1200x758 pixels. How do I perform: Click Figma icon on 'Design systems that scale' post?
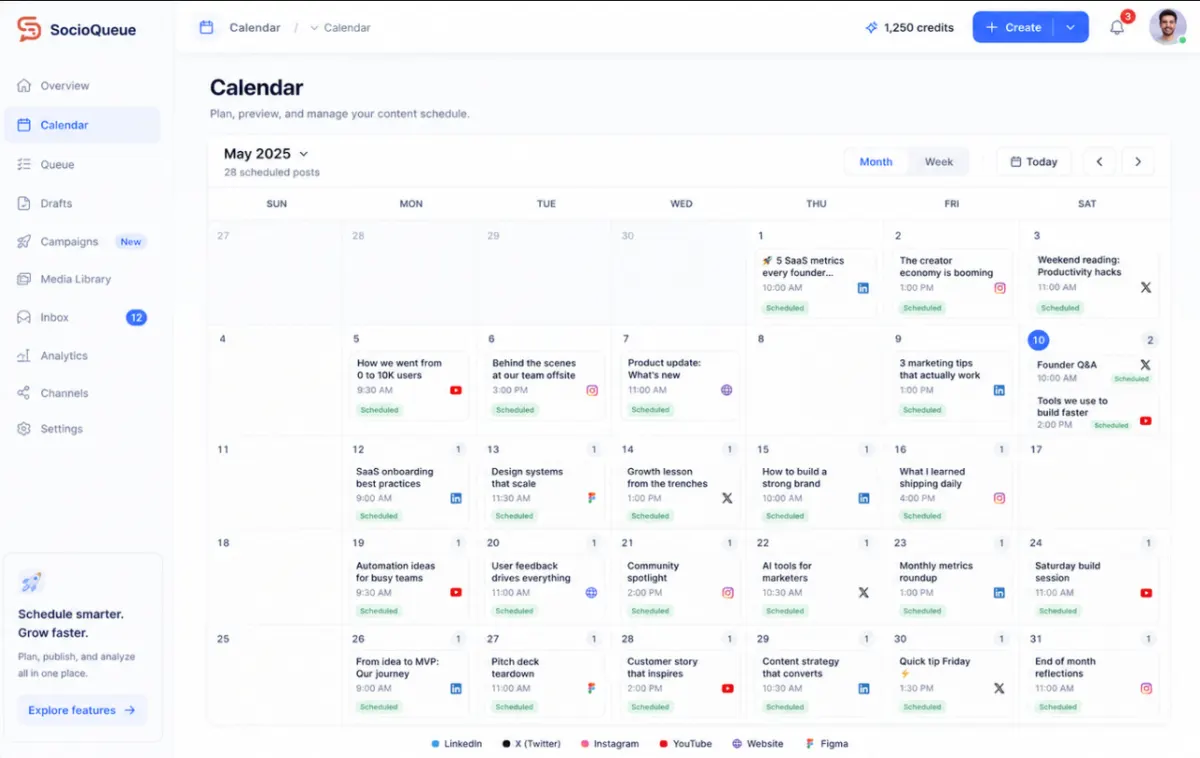click(x=592, y=498)
